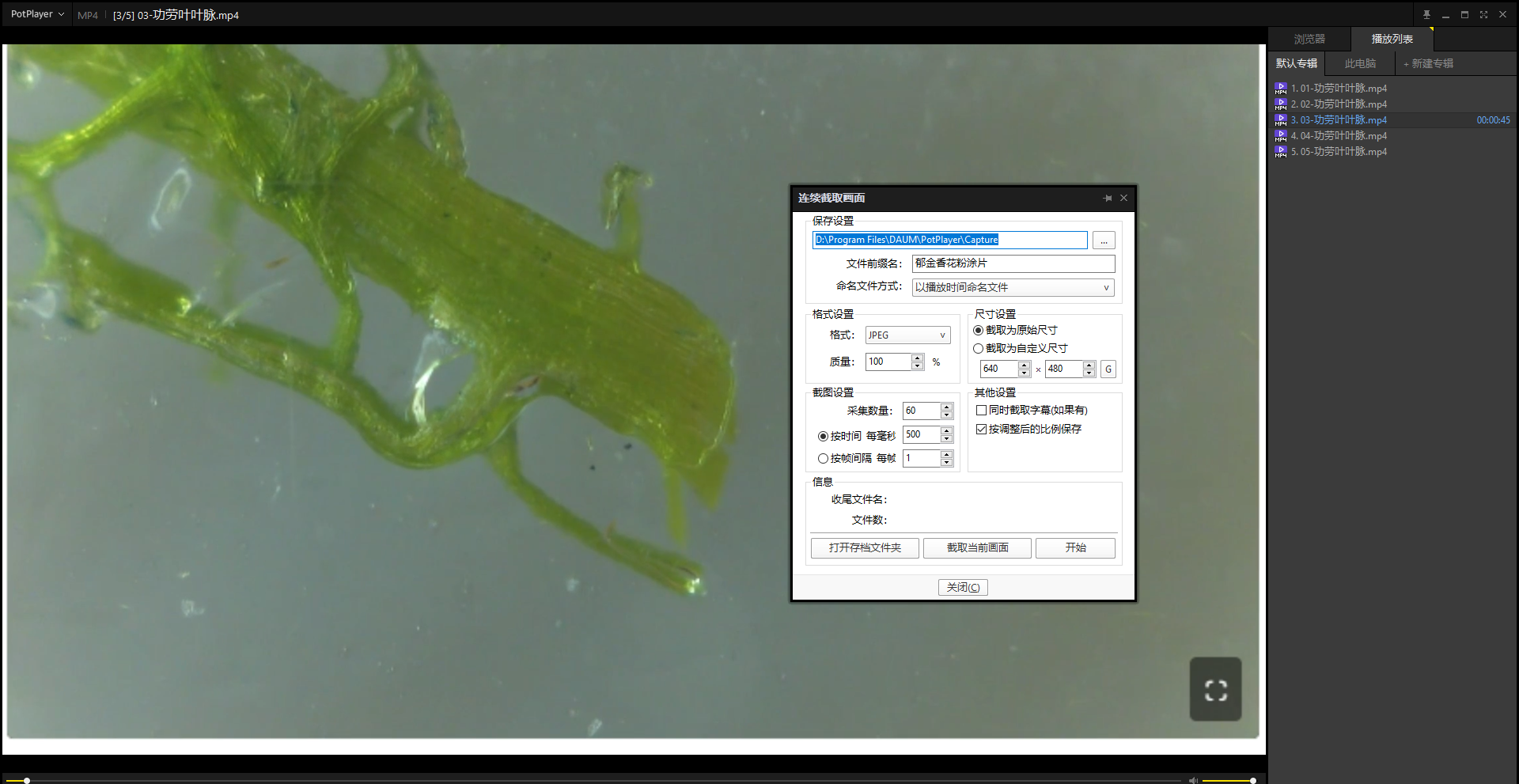Open the PotPlayer main menu dropdown
This screenshot has height=784, width=1519.
37,14
